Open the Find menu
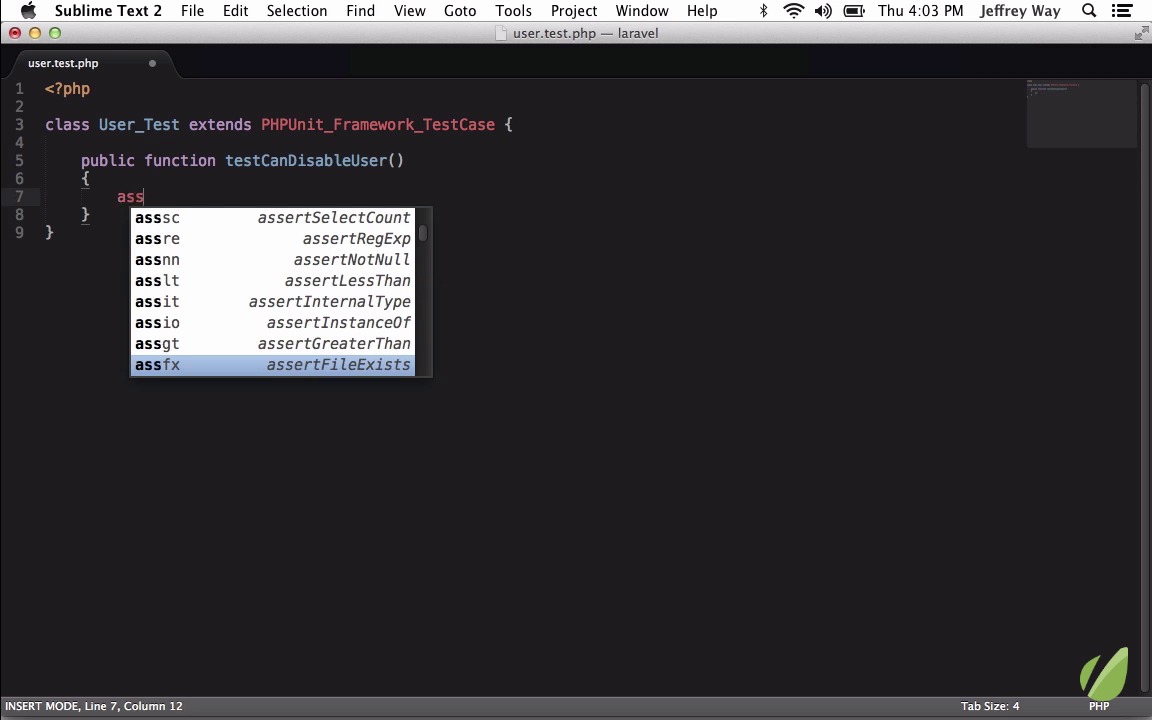The width and height of the screenshot is (1152, 720). (x=360, y=11)
